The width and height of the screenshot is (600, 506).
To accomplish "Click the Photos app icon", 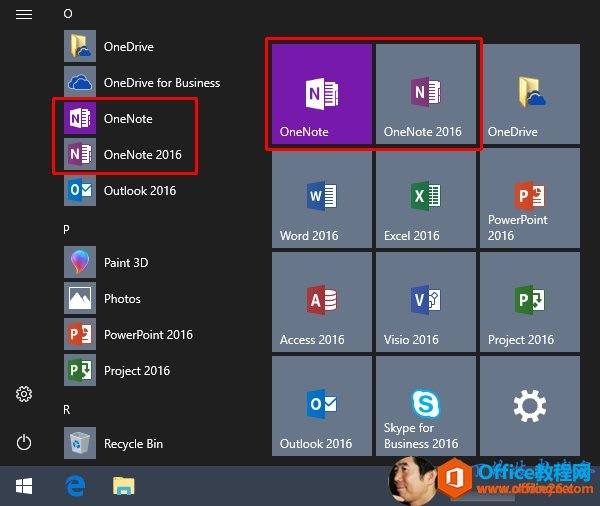I will (x=80, y=298).
